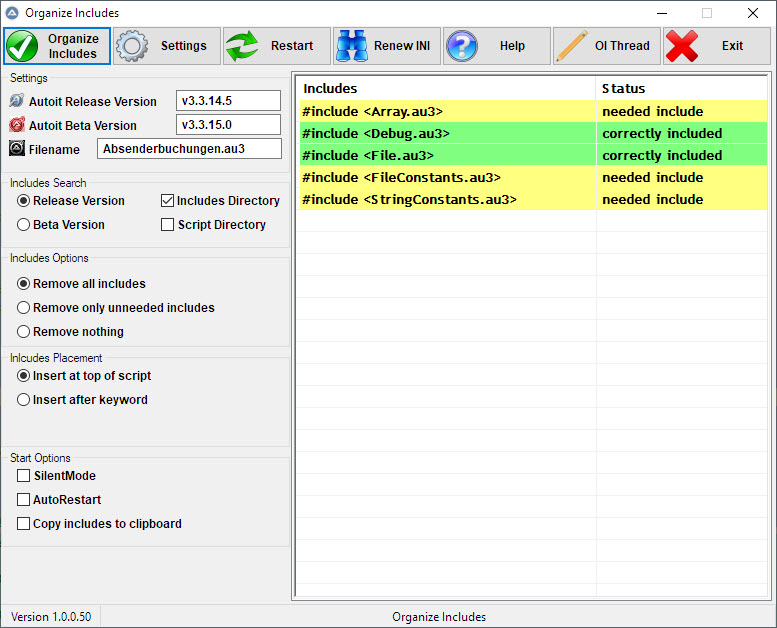The width and height of the screenshot is (777, 628).
Task: Choose Remove only unneeded includes
Action: pos(24,308)
